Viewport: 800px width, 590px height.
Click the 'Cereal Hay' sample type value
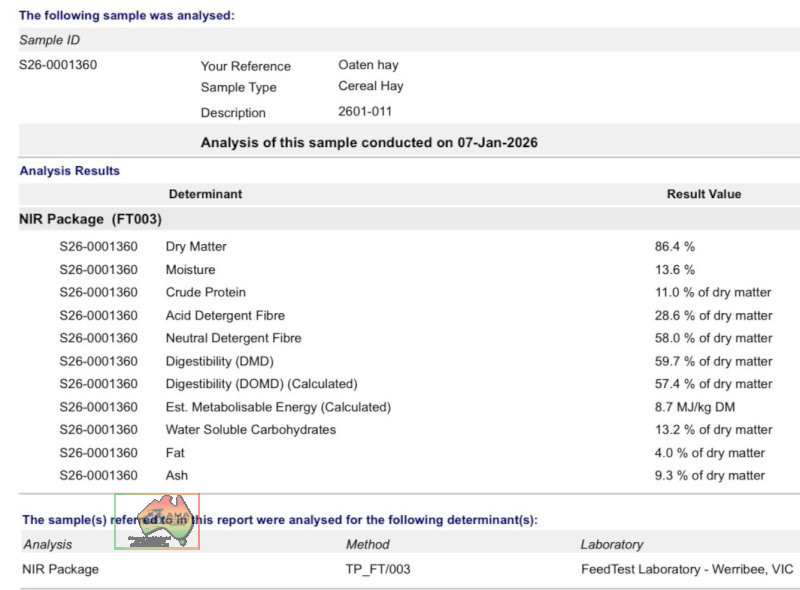[371, 87]
